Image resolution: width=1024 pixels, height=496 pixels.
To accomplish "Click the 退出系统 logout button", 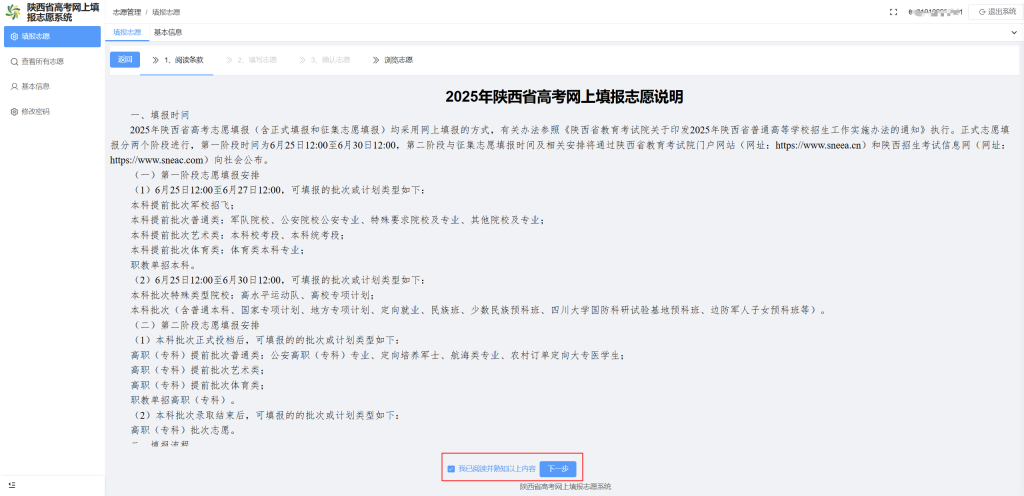I will 991,12.
